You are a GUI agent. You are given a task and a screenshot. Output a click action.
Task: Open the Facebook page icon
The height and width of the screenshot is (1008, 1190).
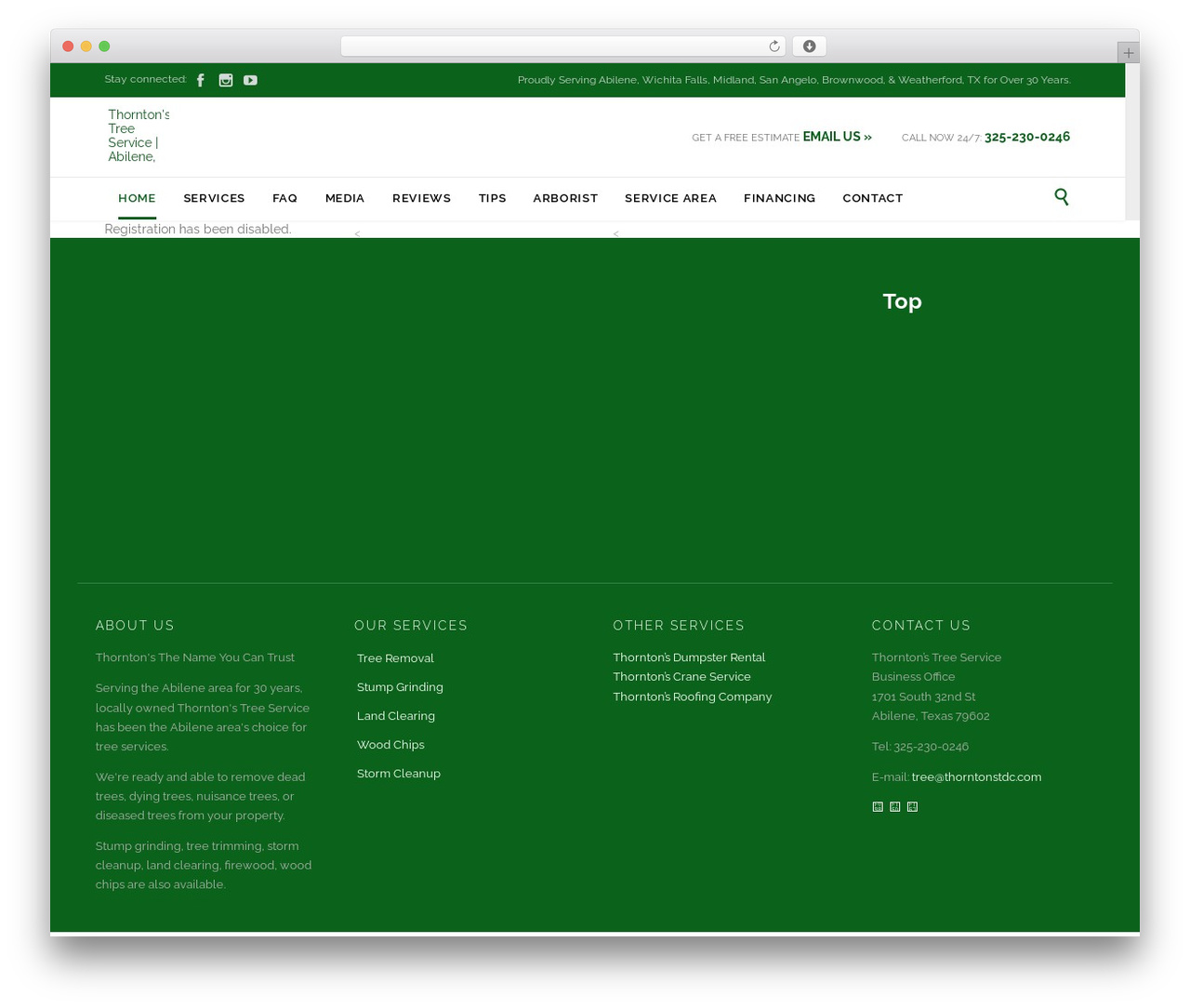[x=201, y=80]
